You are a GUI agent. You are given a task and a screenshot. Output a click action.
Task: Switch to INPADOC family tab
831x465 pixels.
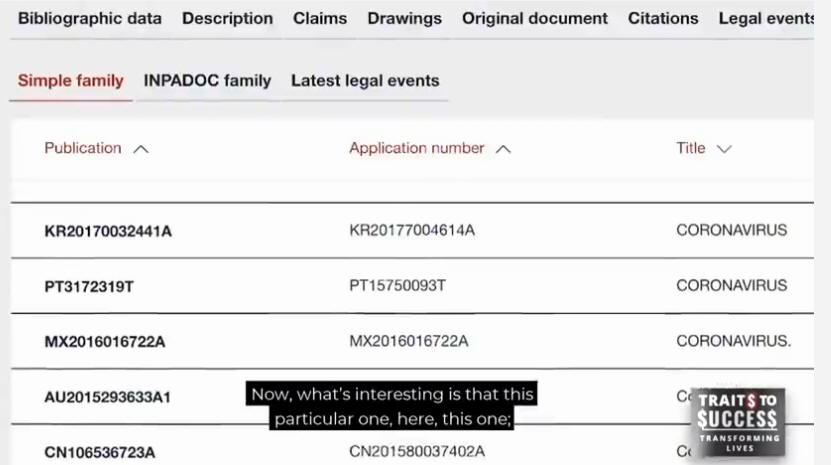207,81
